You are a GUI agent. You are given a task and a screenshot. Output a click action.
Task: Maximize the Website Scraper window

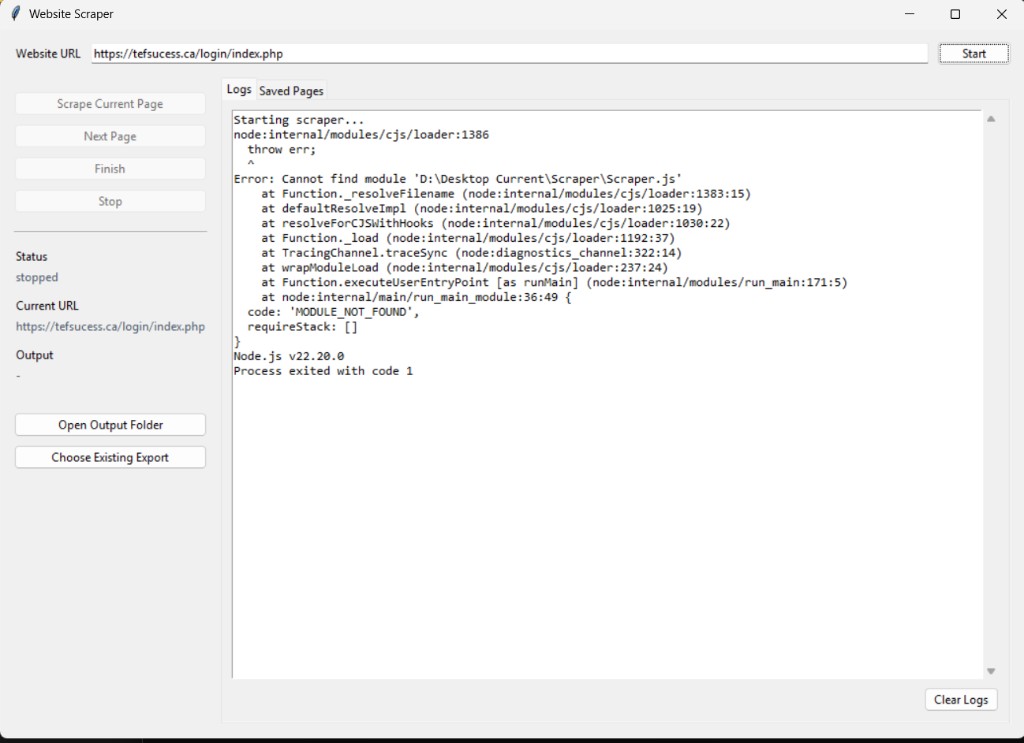pos(955,14)
